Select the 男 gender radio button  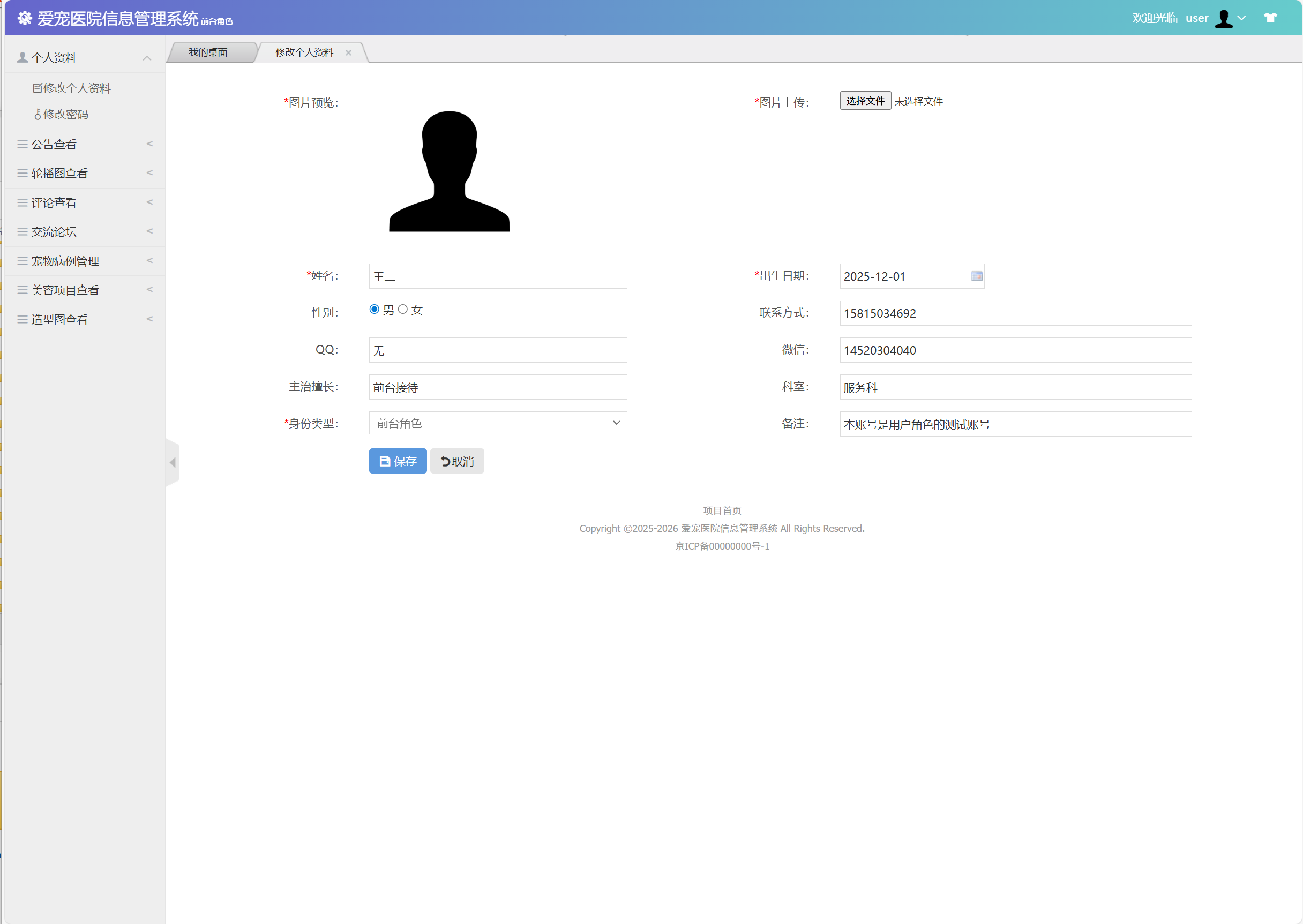click(374, 310)
